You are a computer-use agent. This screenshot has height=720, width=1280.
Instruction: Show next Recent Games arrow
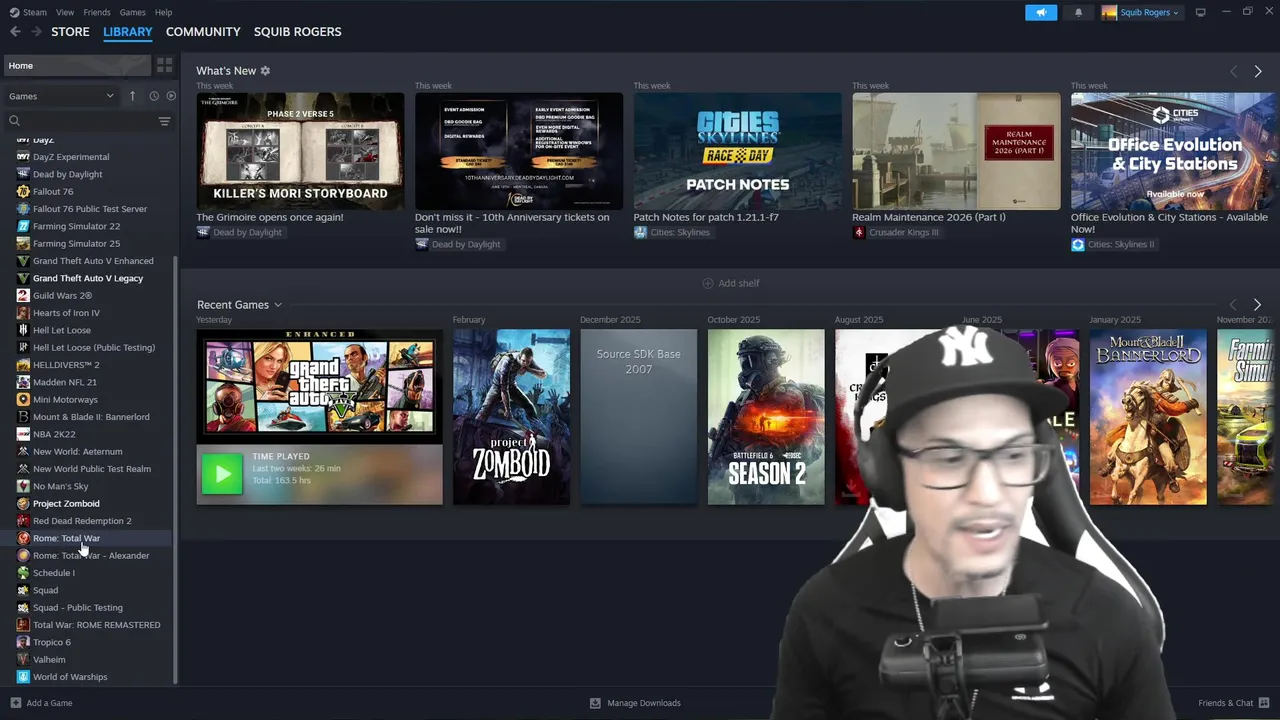1258,305
